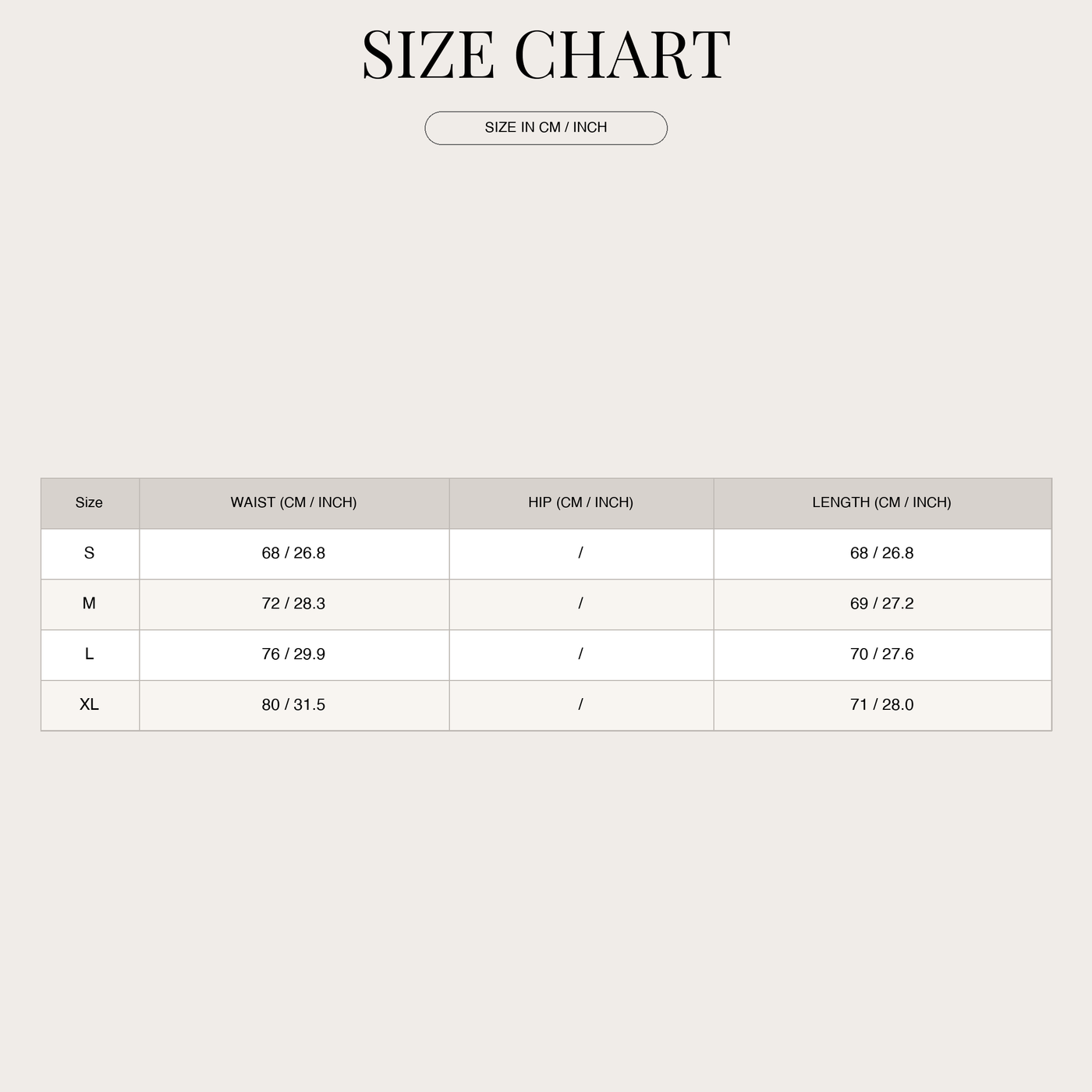Select the HIP (CM / INCH) column header
Viewport: 1092px width, 1092px height.
click(581, 503)
